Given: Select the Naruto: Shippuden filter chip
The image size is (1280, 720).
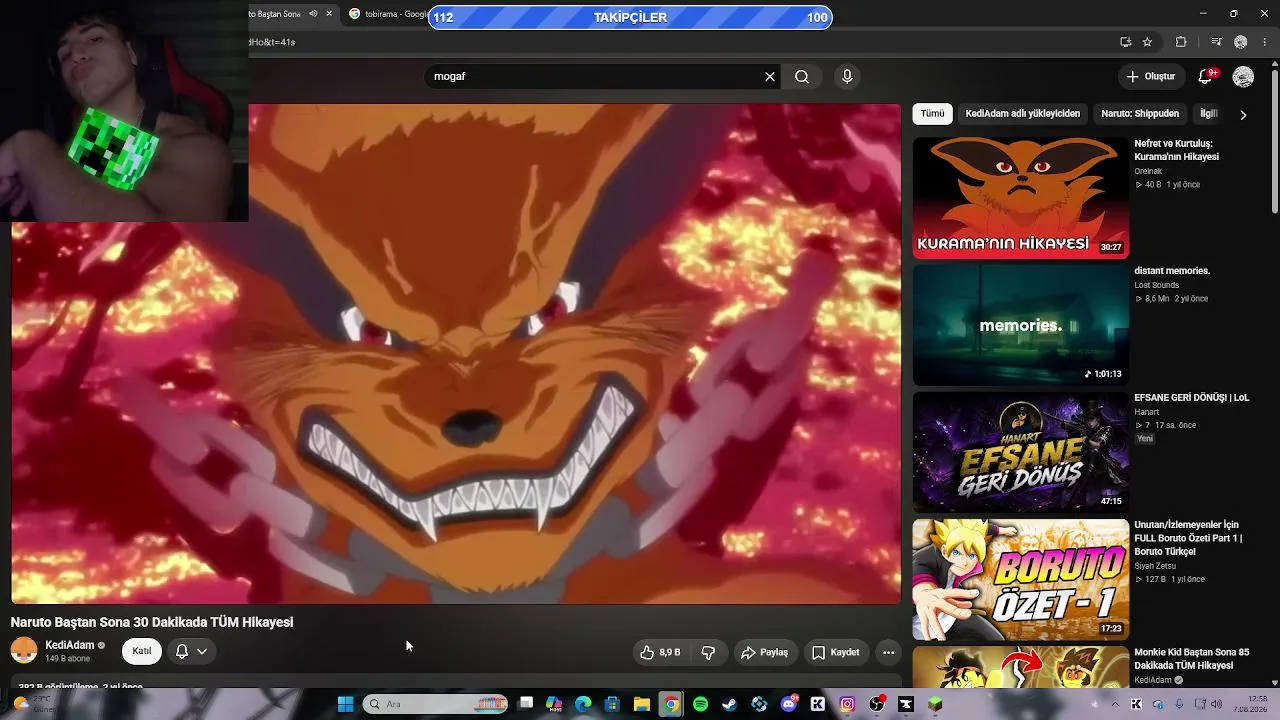Looking at the screenshot, I should (1140, 114).
